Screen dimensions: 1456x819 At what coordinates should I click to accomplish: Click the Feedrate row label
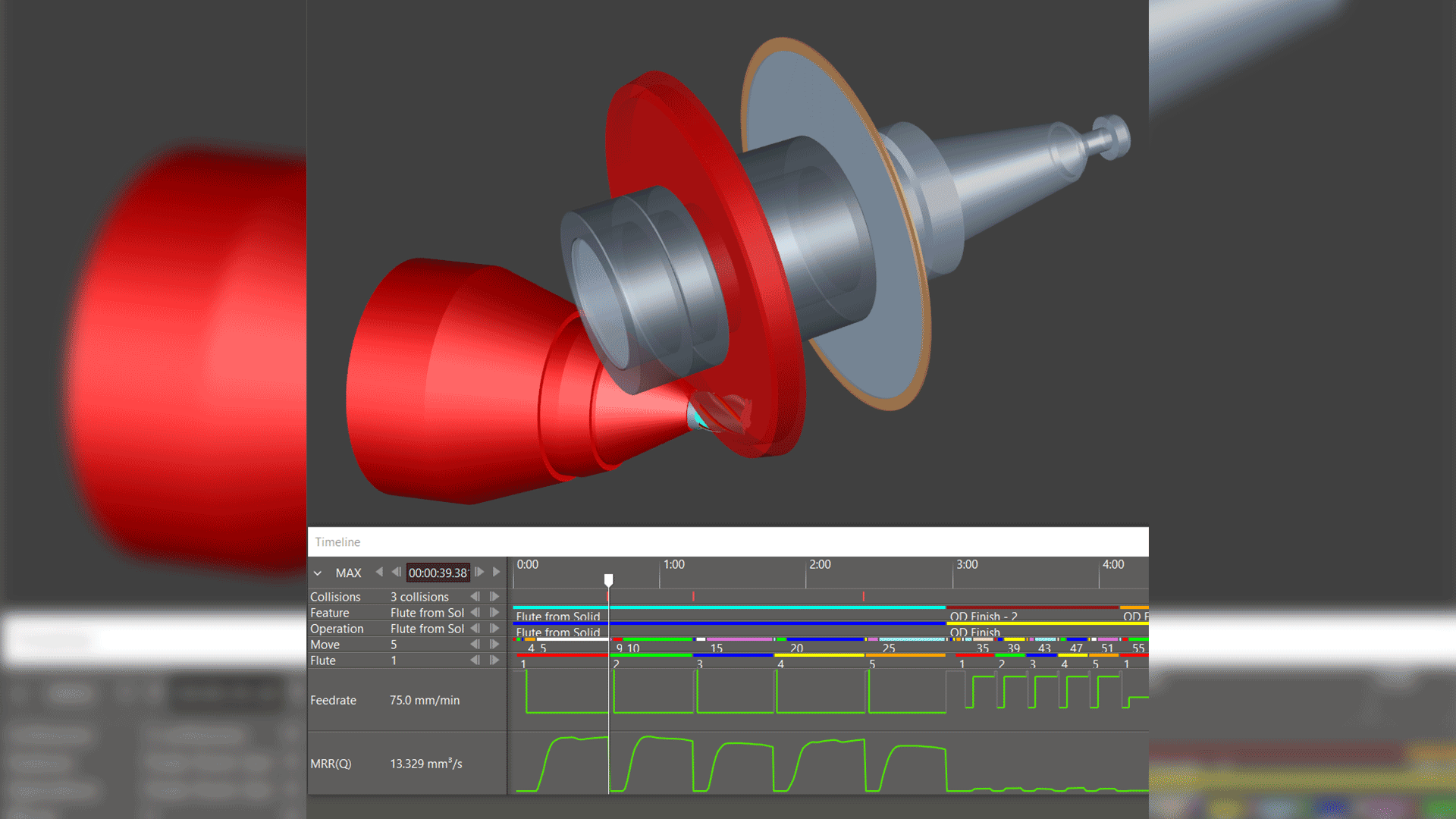click(333, 700)
